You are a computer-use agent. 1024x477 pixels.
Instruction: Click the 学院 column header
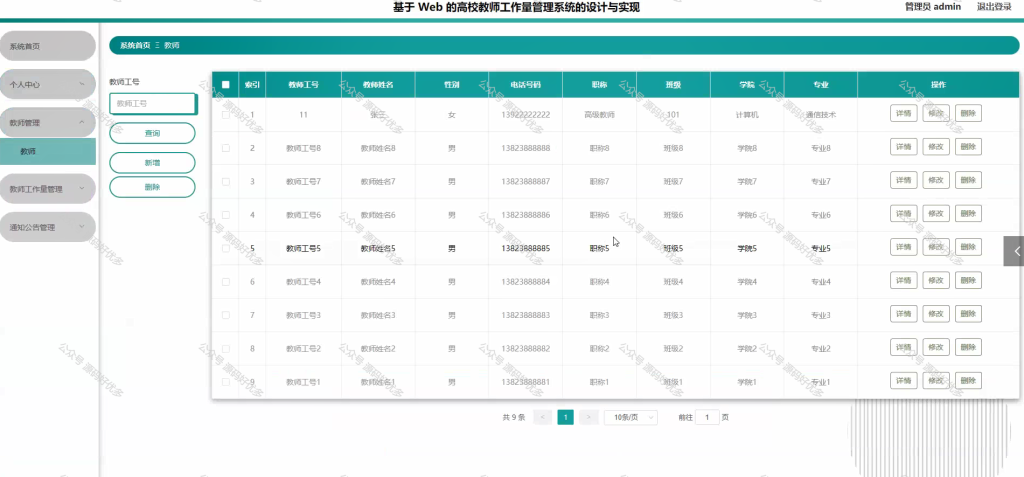747,85
